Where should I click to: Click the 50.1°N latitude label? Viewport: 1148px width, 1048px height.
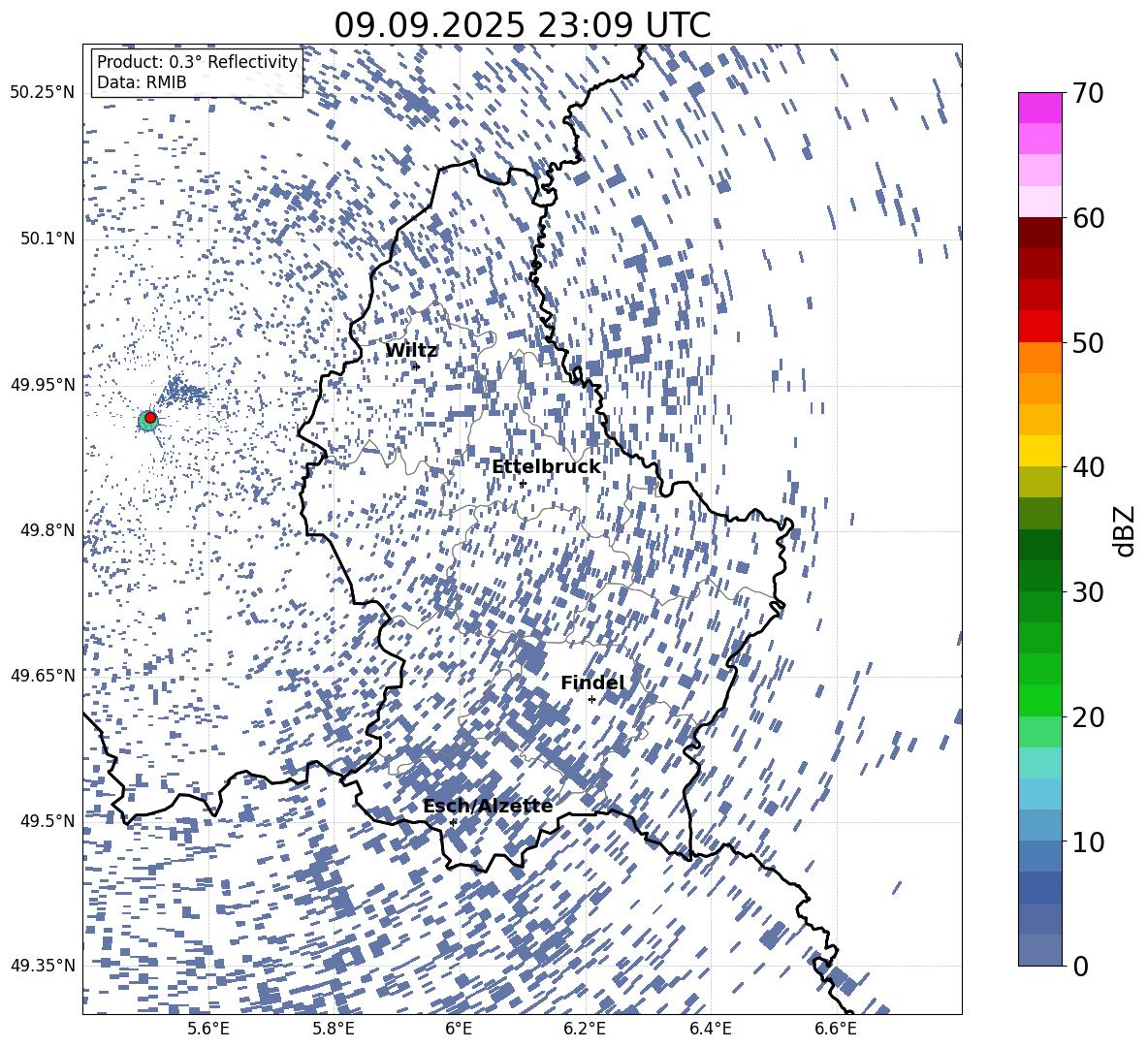[47, 239]
